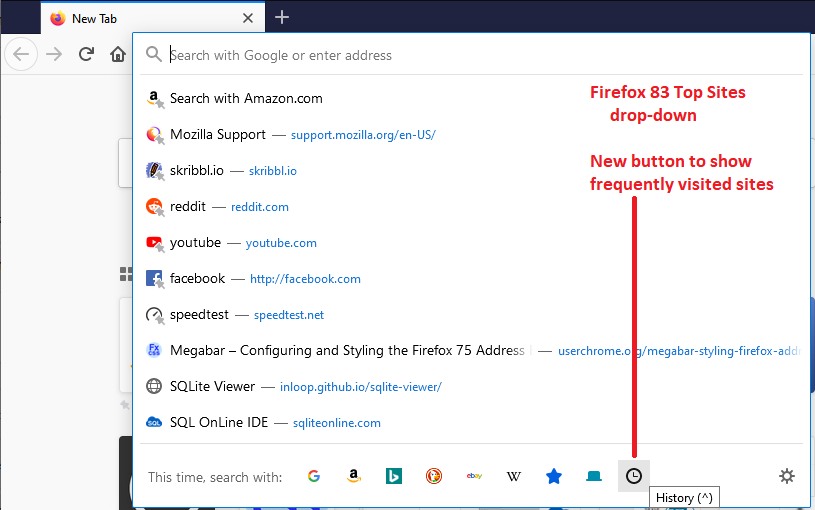This screenshot has height=510, width=815.
Task: Open the Megabar Configuring and Styling entry
Action: [471, 350]
